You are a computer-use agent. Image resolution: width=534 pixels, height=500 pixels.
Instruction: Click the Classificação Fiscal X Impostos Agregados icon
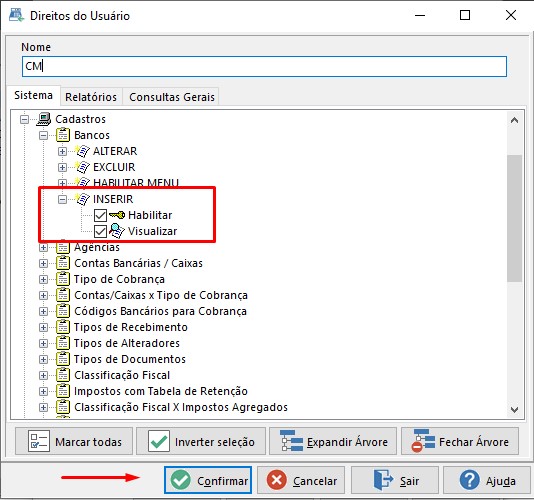[x=63, y=407]
